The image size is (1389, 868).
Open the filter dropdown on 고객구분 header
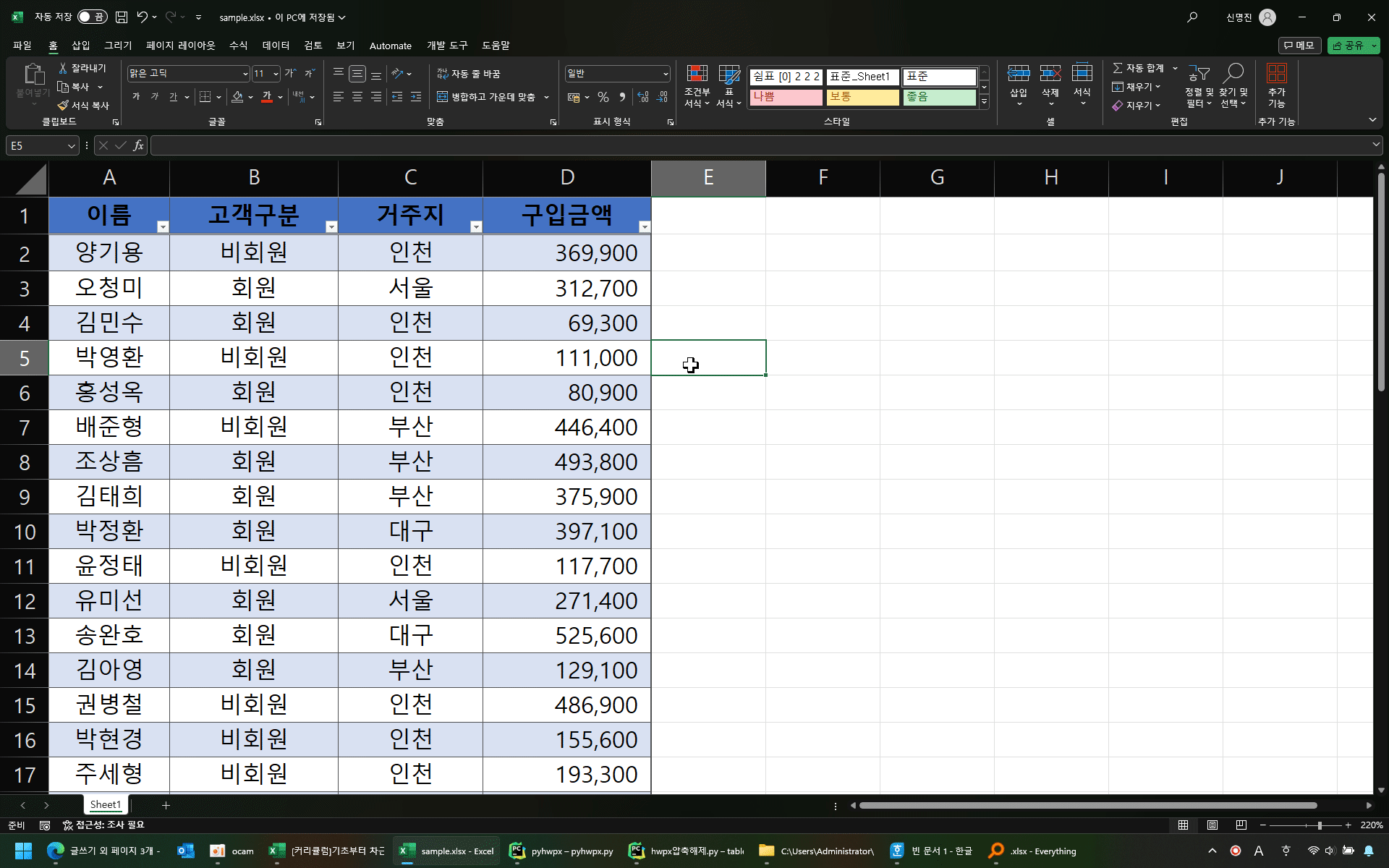[x=331, y=227]
